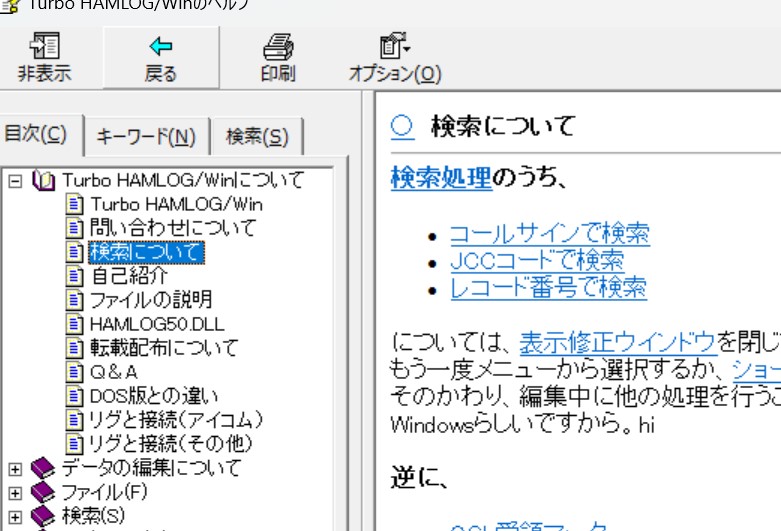Collapse the Turbo HAMLOG/Winについて tree node
This screenshot has width=781, height=531.
tap(15, 181)
